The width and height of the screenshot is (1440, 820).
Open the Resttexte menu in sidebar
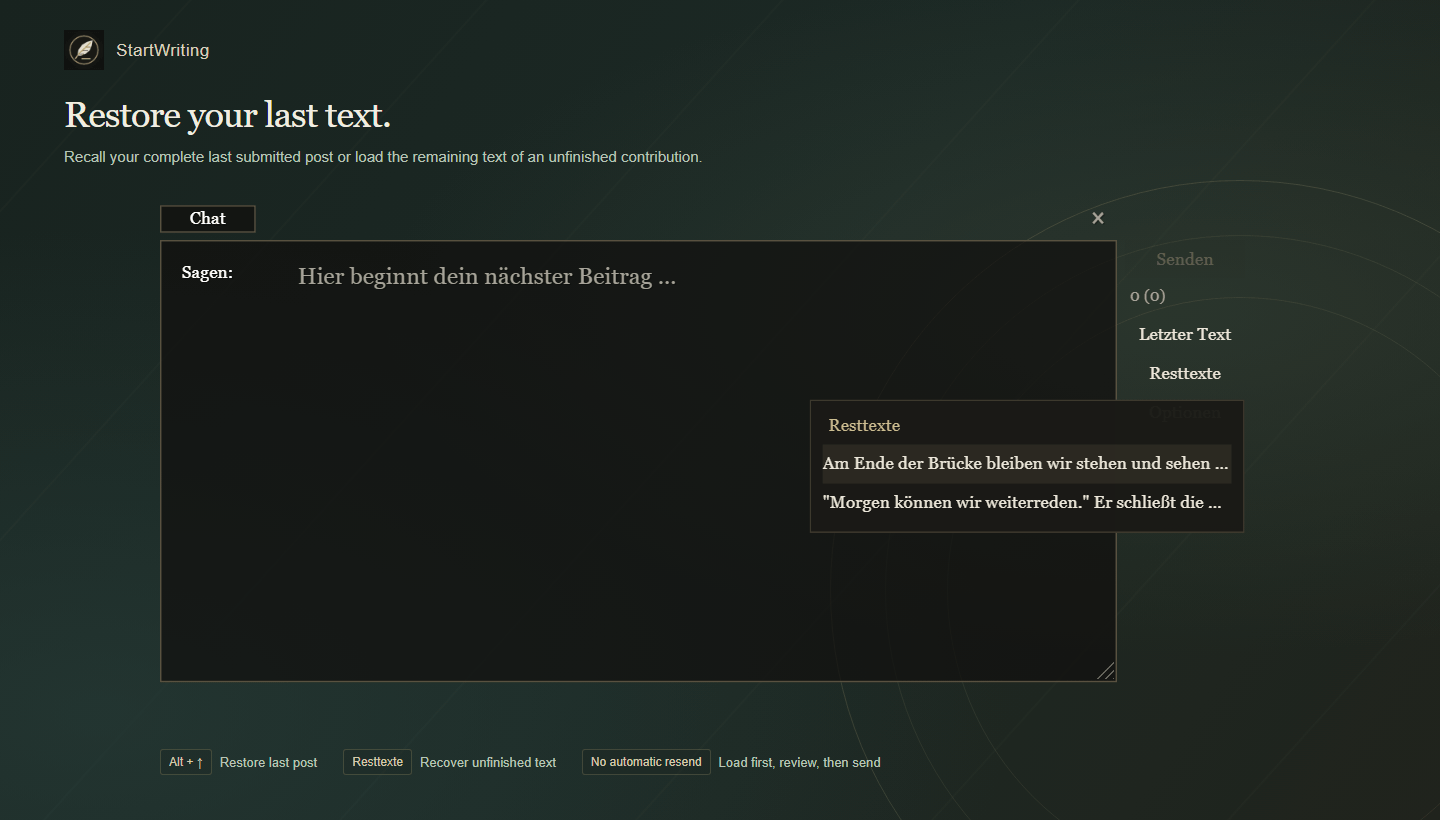[1185, 373]
